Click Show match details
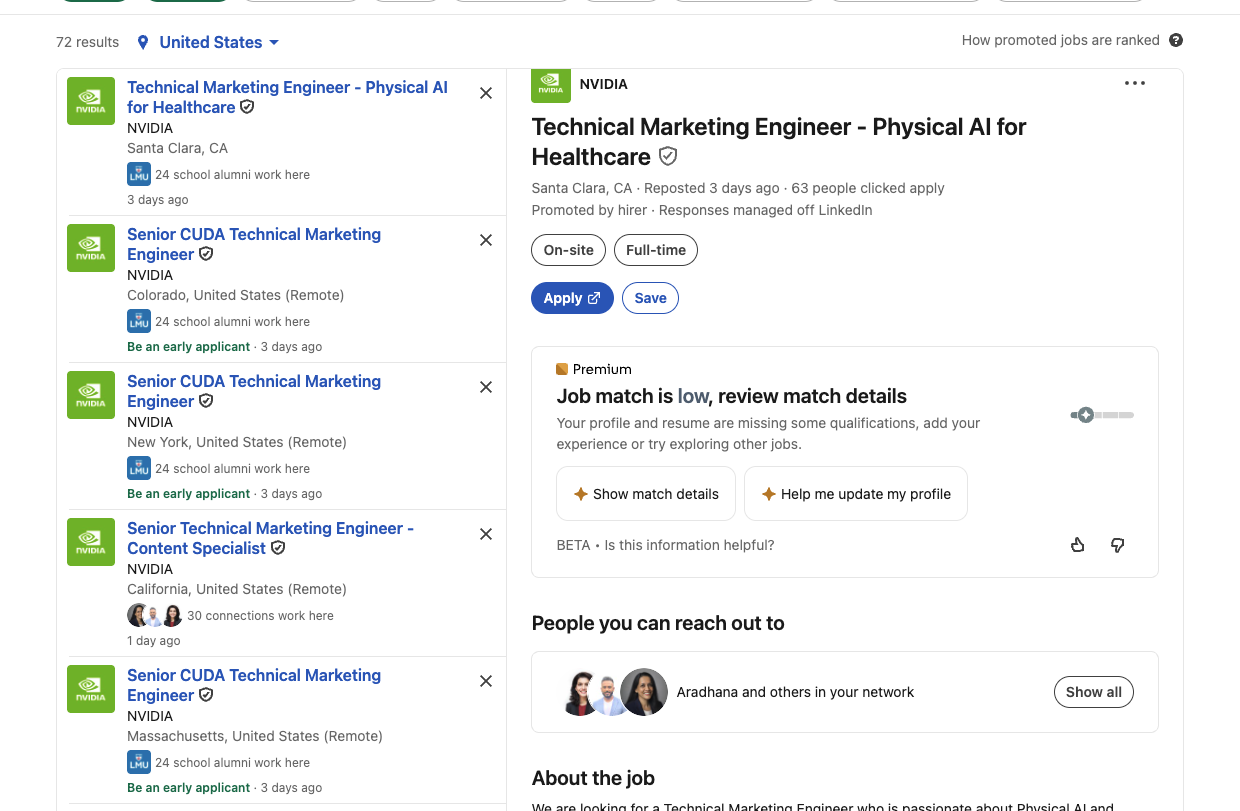Image resolution: width=1240 pixels, height=811 pixels. (646, 494)
